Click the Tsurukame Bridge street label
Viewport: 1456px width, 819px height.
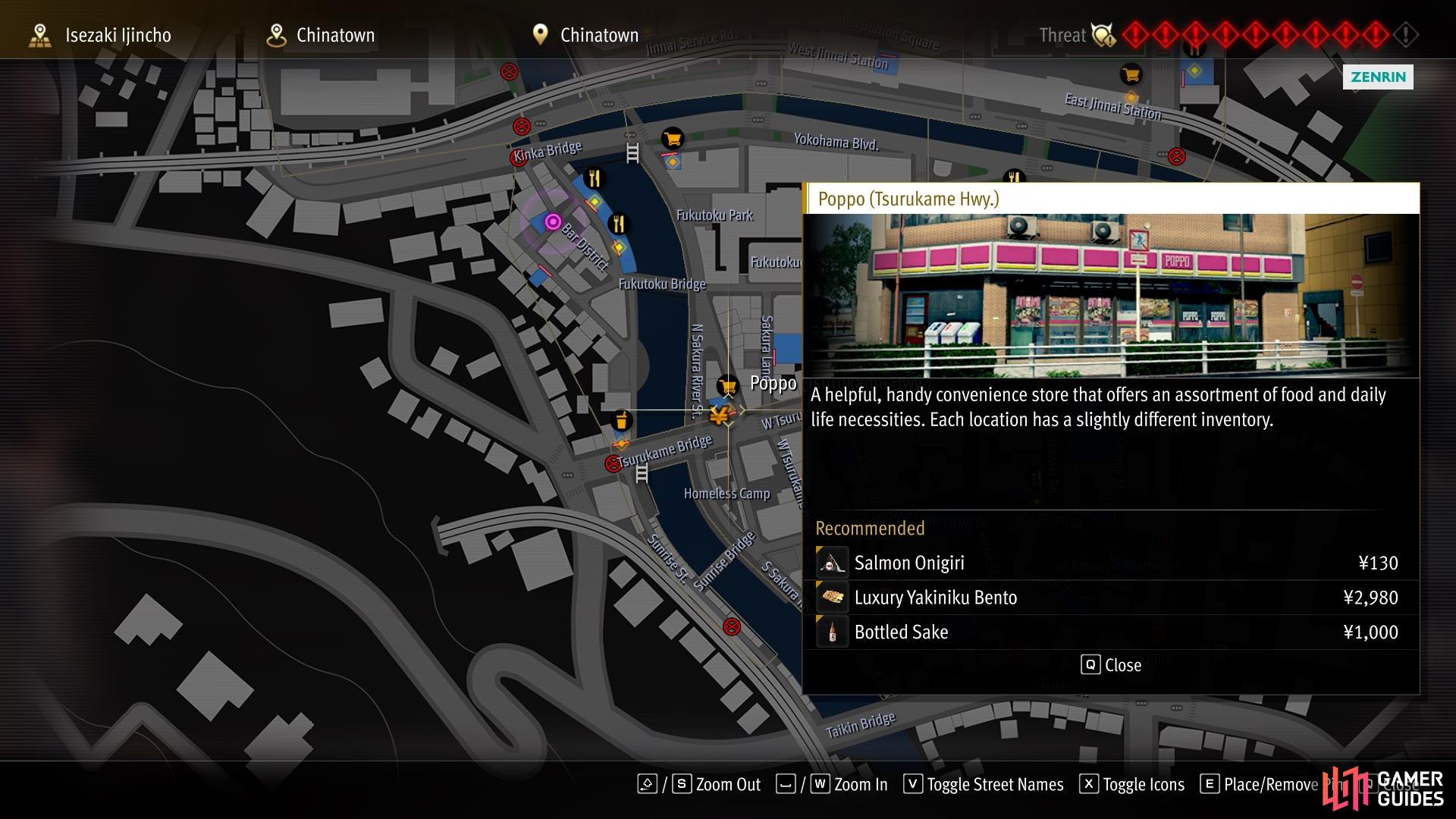[664, 451]
